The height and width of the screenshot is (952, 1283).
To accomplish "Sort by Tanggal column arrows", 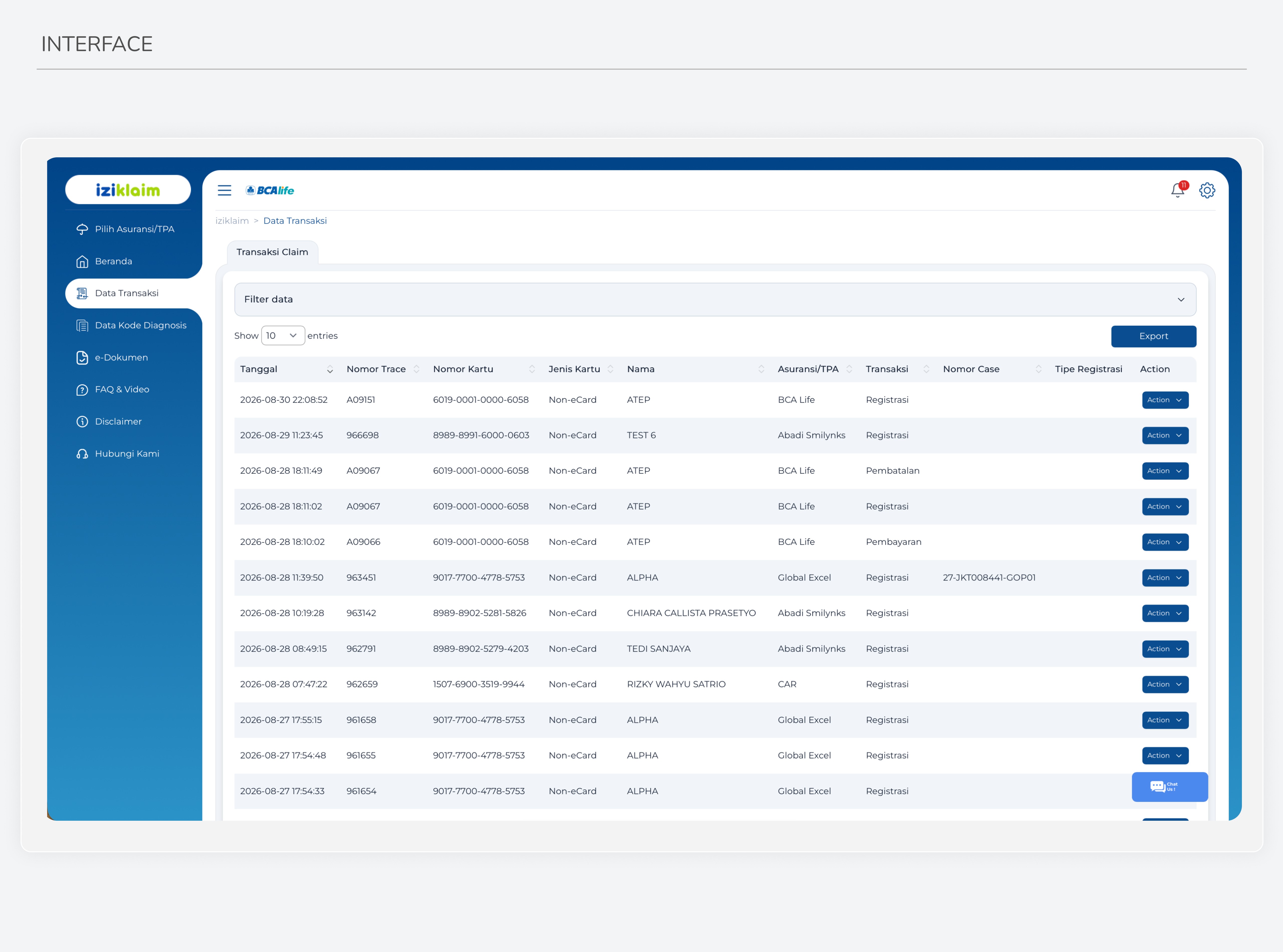I will [330, 369].
